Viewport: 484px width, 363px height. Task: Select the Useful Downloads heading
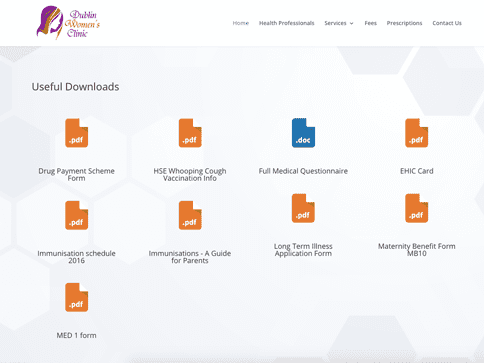[75, 87]
